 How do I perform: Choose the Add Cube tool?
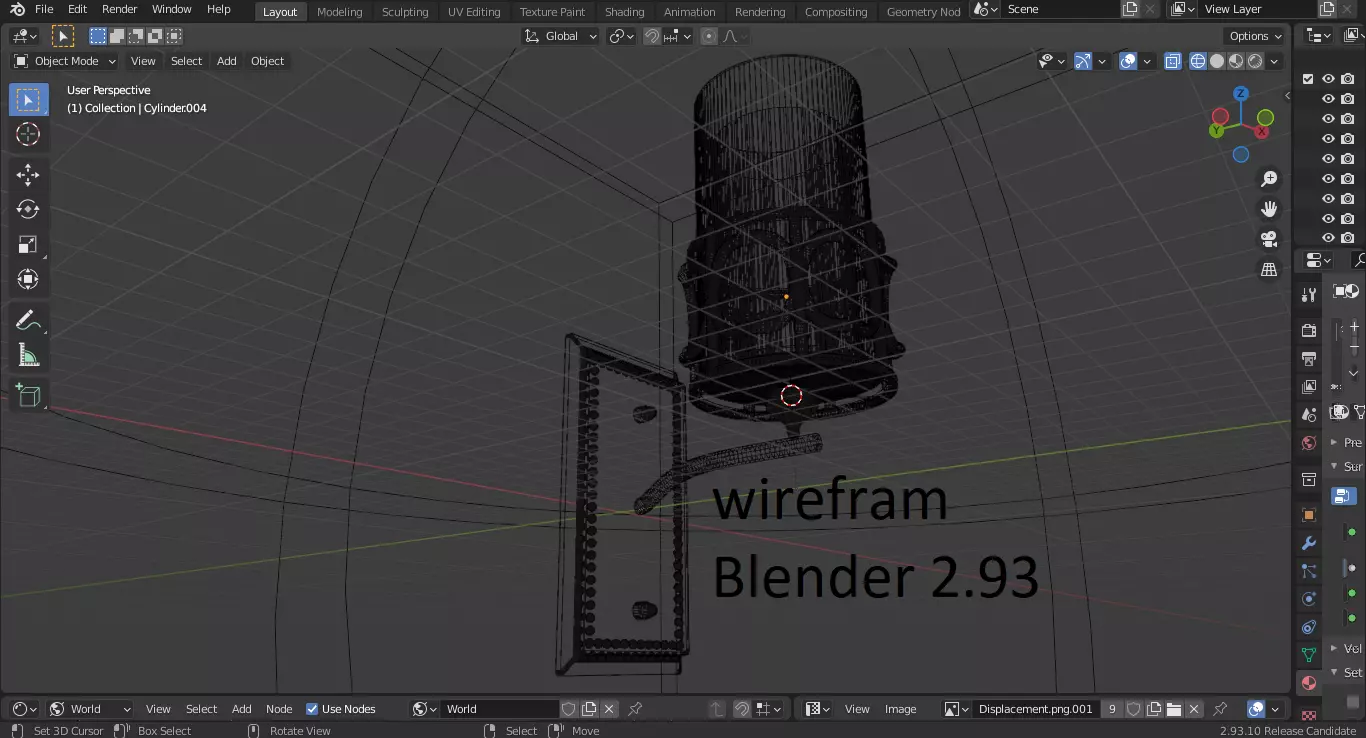[28, 395]
